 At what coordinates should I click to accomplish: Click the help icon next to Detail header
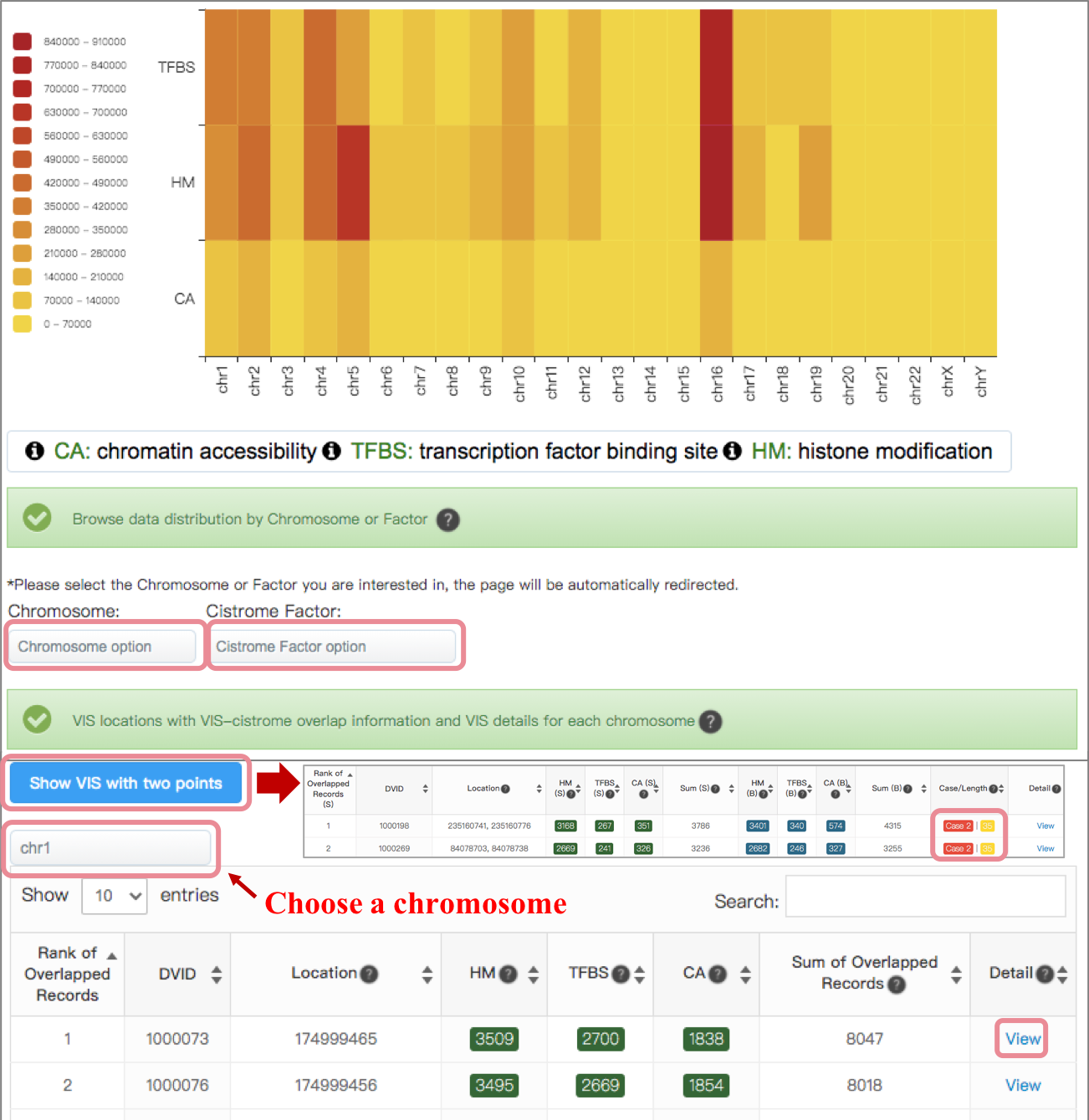1044,974
